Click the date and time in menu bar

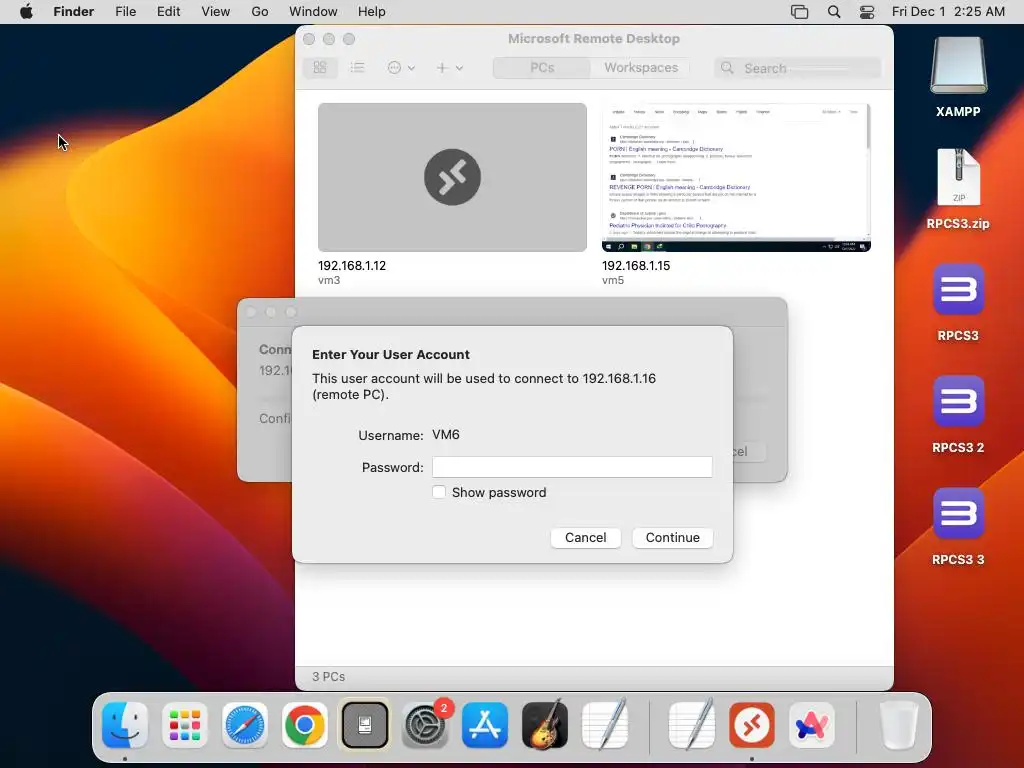pos(948,12)
